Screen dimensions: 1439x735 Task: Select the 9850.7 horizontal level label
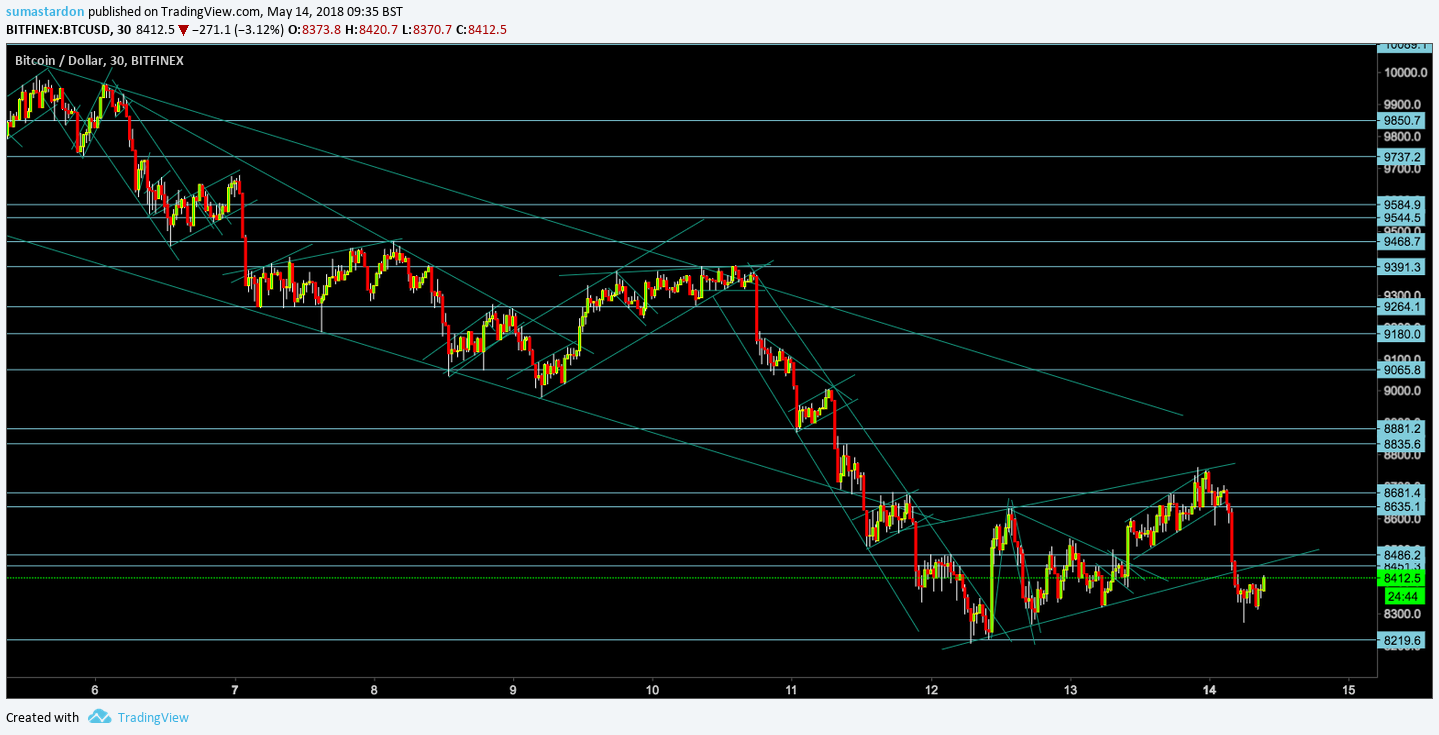(x=1400, y=120)
